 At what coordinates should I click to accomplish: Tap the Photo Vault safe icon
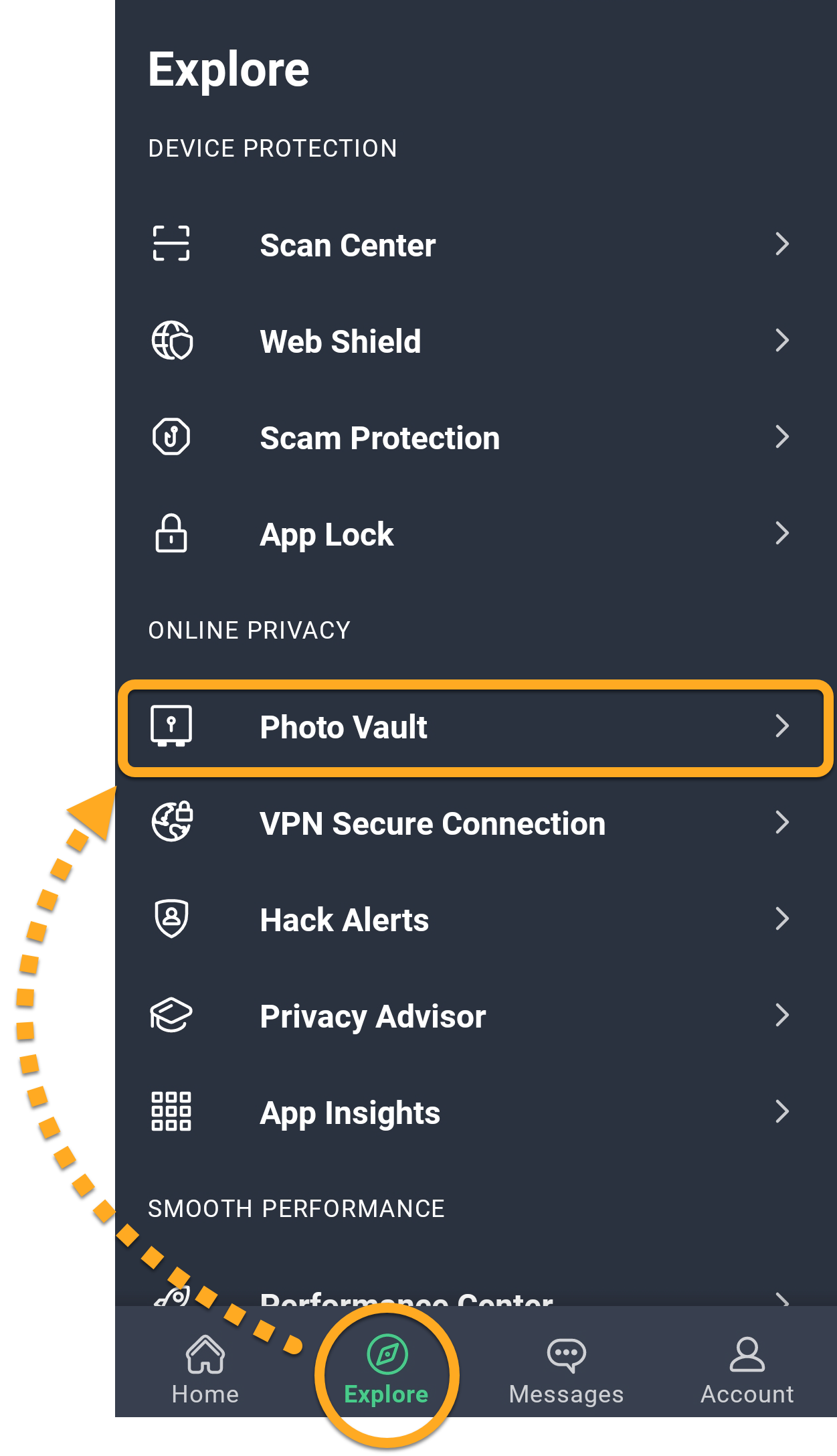coord(171,726)
